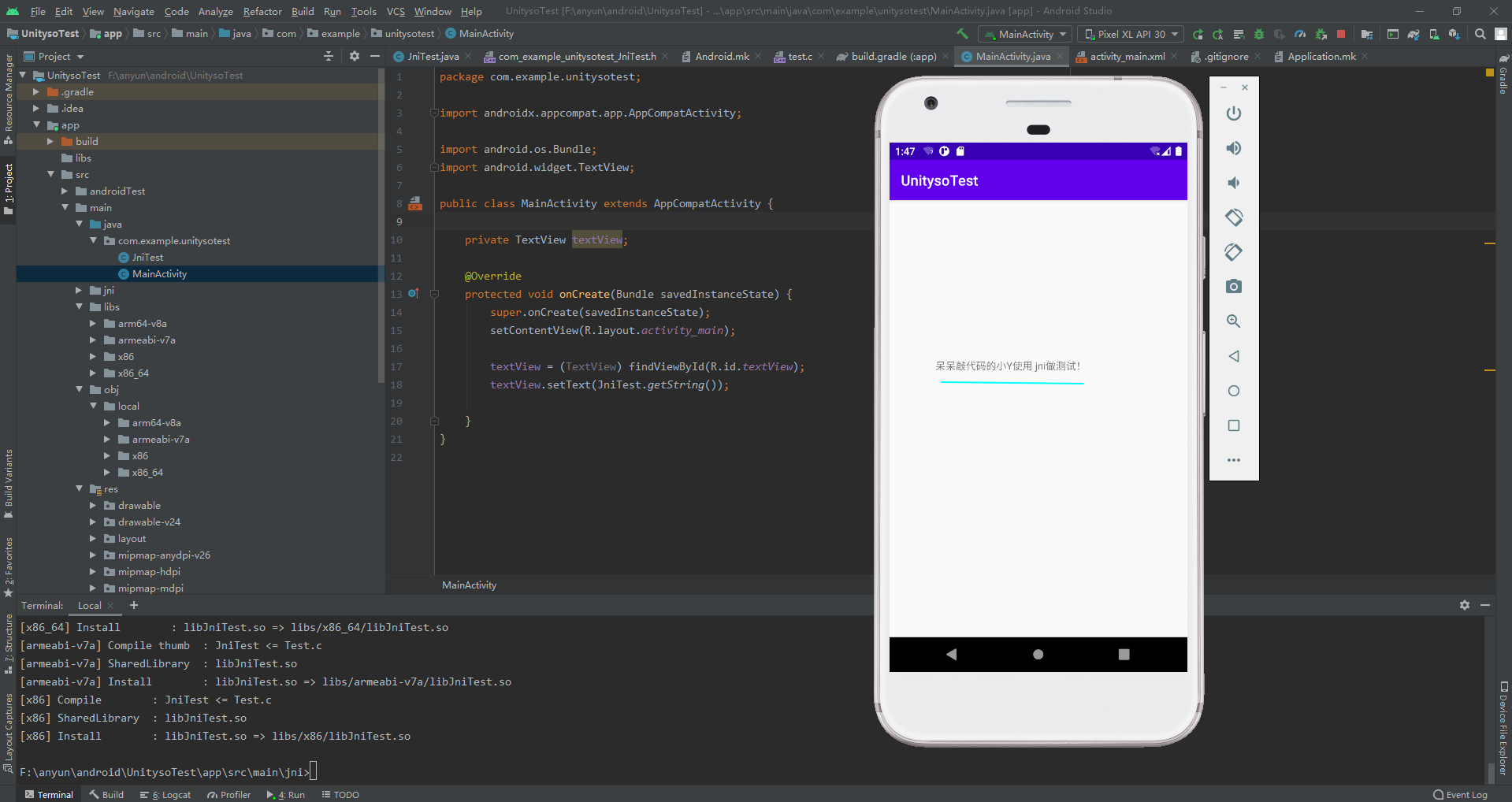Open the TODO tool window
Viewport: 1512px width, 802px height.
click(340, 794)
